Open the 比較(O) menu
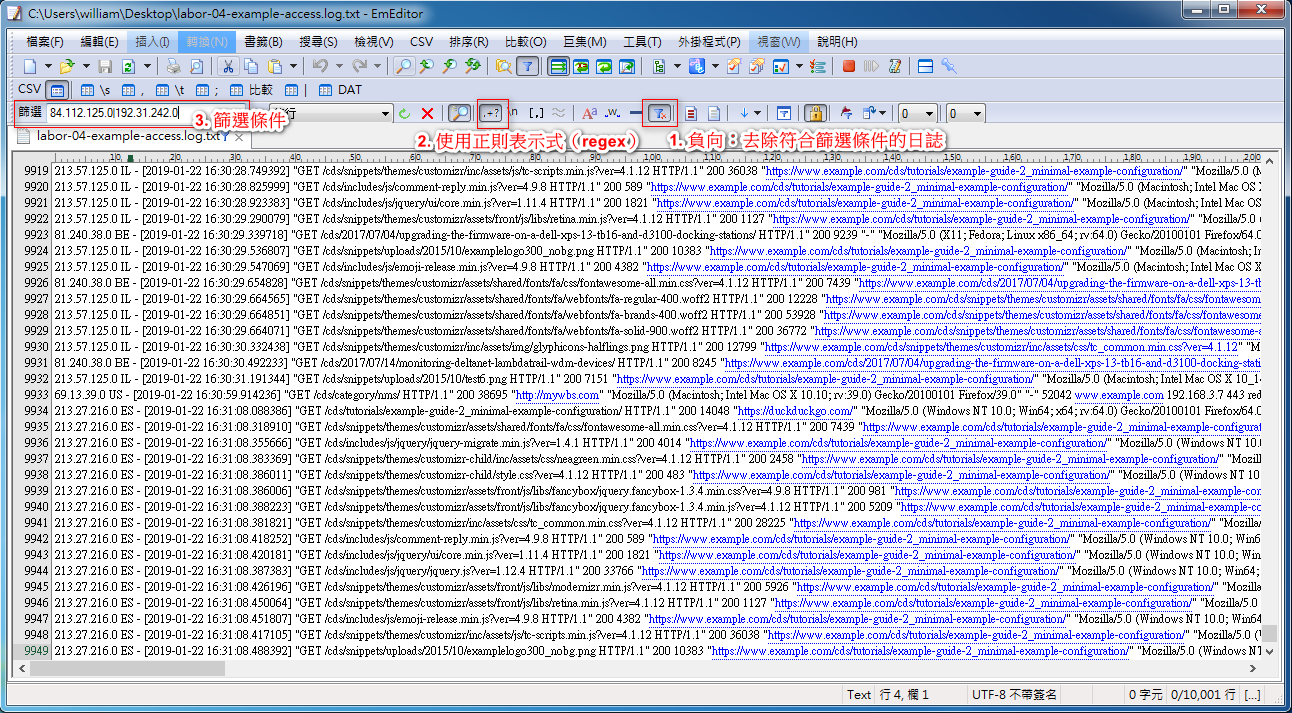The image size is (1292, 713). click(525, 42)
